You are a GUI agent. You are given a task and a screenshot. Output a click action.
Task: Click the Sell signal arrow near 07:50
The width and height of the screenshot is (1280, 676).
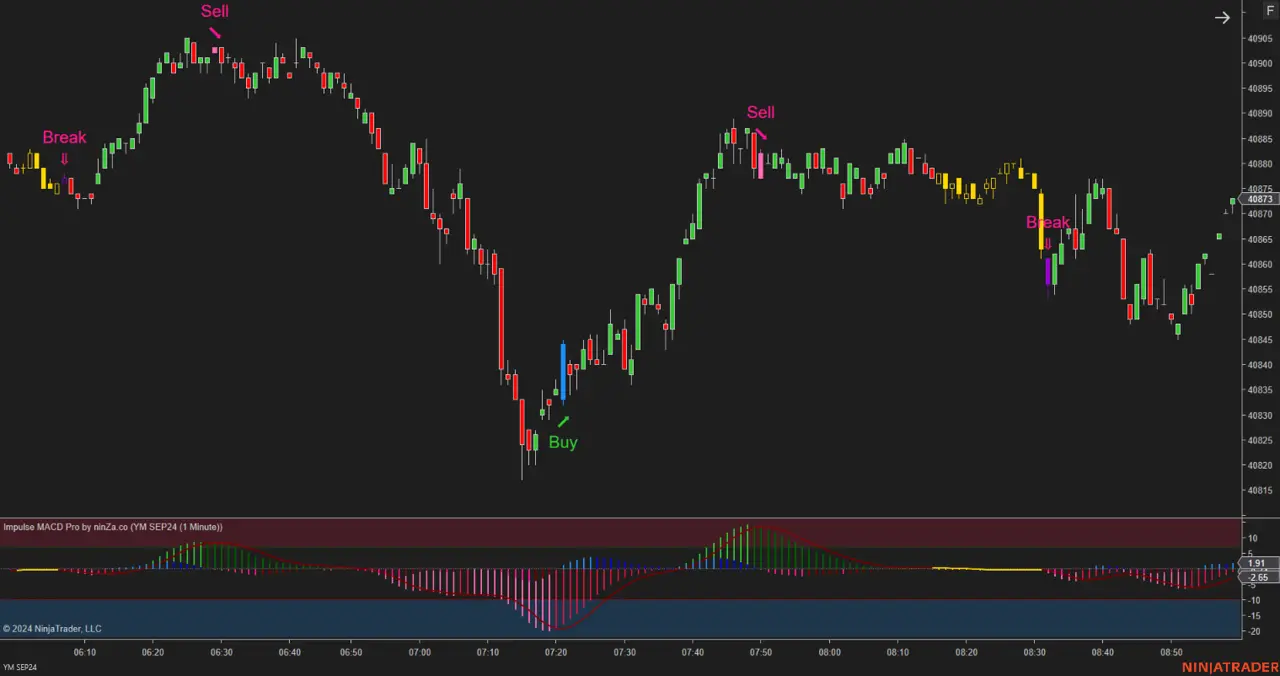tap(761, 132)
